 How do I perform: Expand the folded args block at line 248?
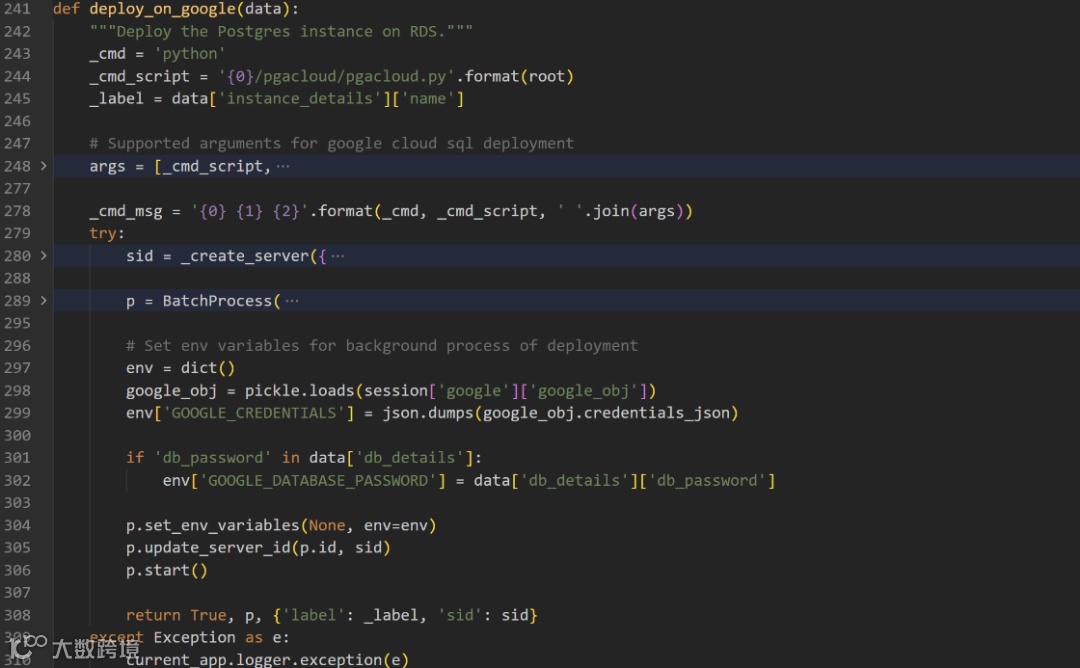click(43, 166)
